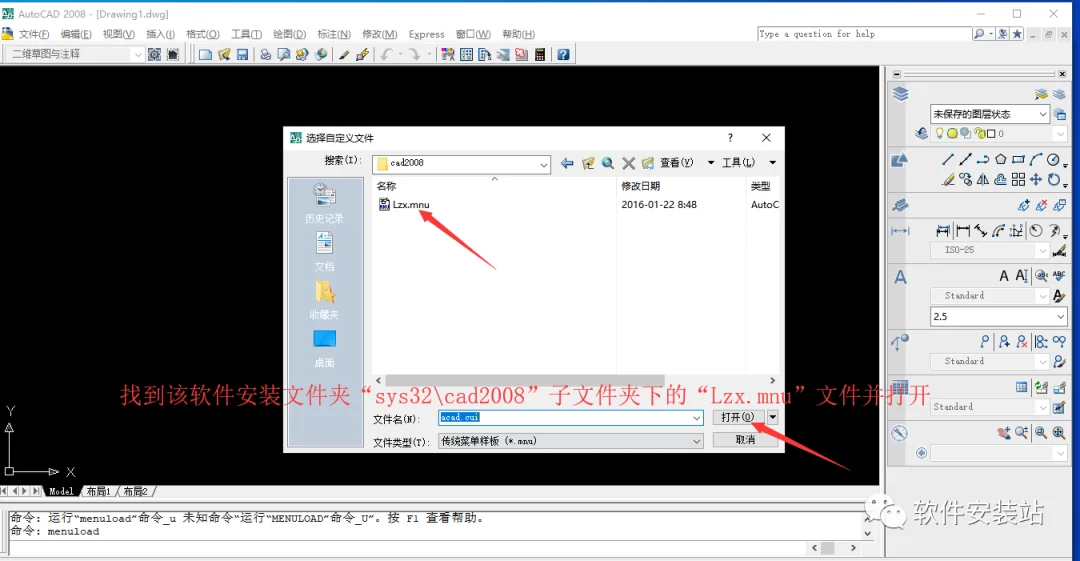Click the QNew drawing icon in toolbar
The width and height of the screenshot is (1080, 561).
pyautogui.click(x=205, y=54)
